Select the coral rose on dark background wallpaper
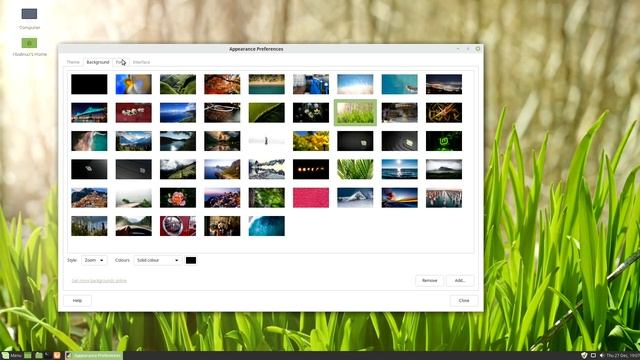The image size is (640, 360). pos(178,198)
